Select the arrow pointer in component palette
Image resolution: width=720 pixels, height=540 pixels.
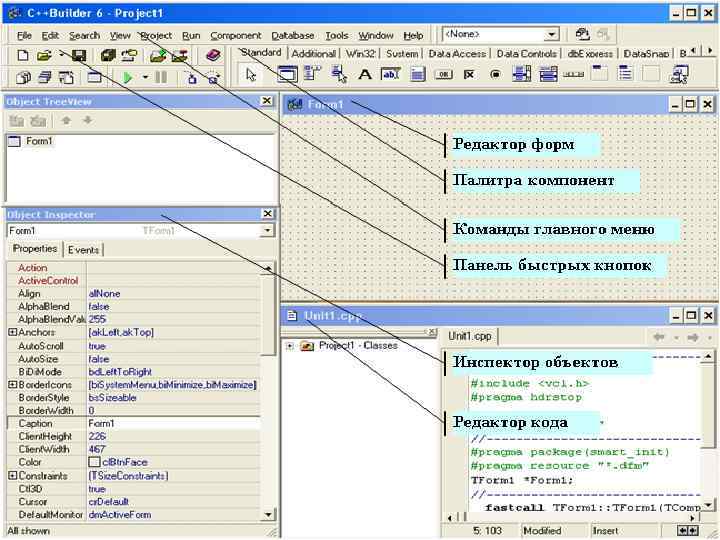tap(251, 74)
